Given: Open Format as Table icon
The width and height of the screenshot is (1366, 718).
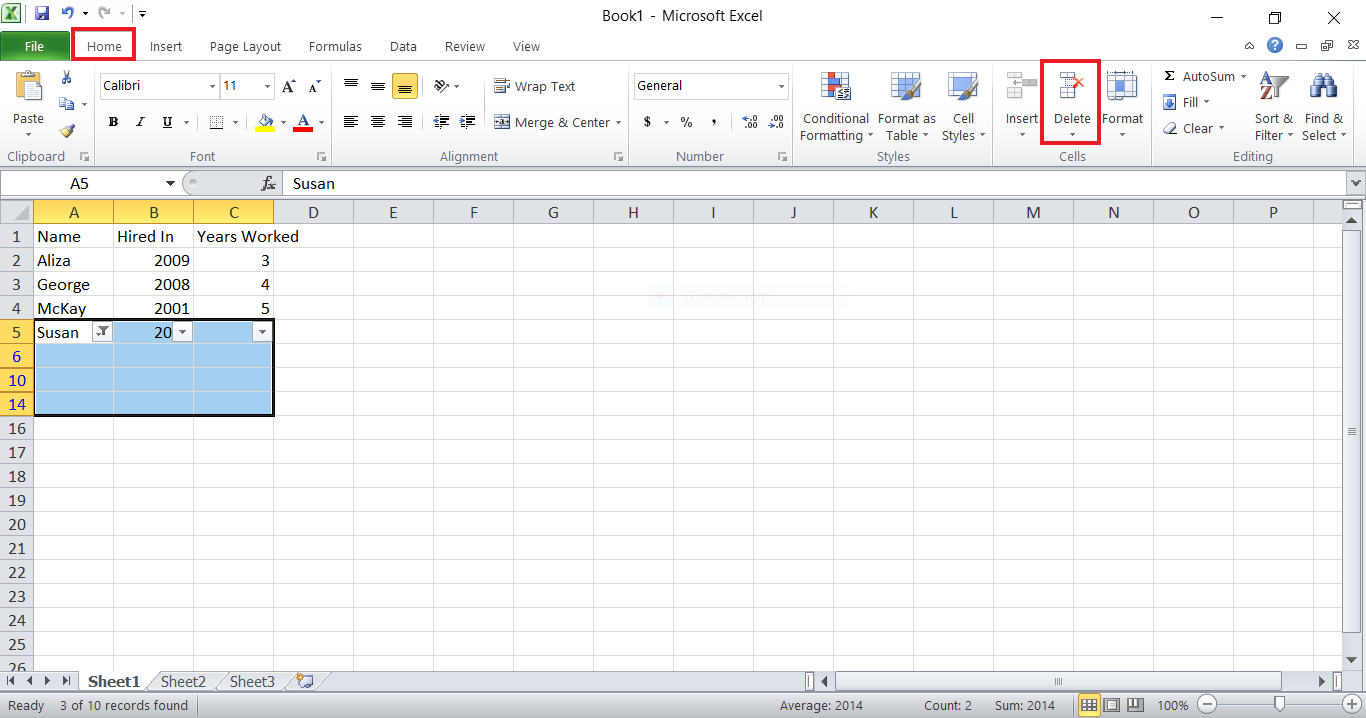Looking at the screenshot, I should click(x=906, y=88).
